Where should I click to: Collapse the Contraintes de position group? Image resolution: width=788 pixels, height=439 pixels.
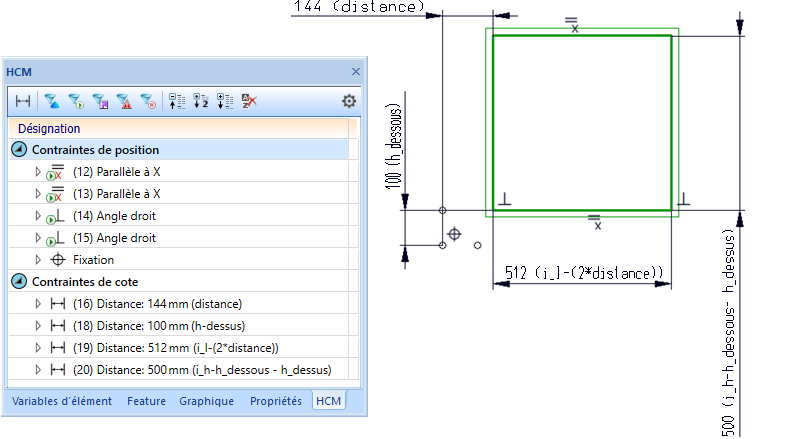tap(19, 150)
